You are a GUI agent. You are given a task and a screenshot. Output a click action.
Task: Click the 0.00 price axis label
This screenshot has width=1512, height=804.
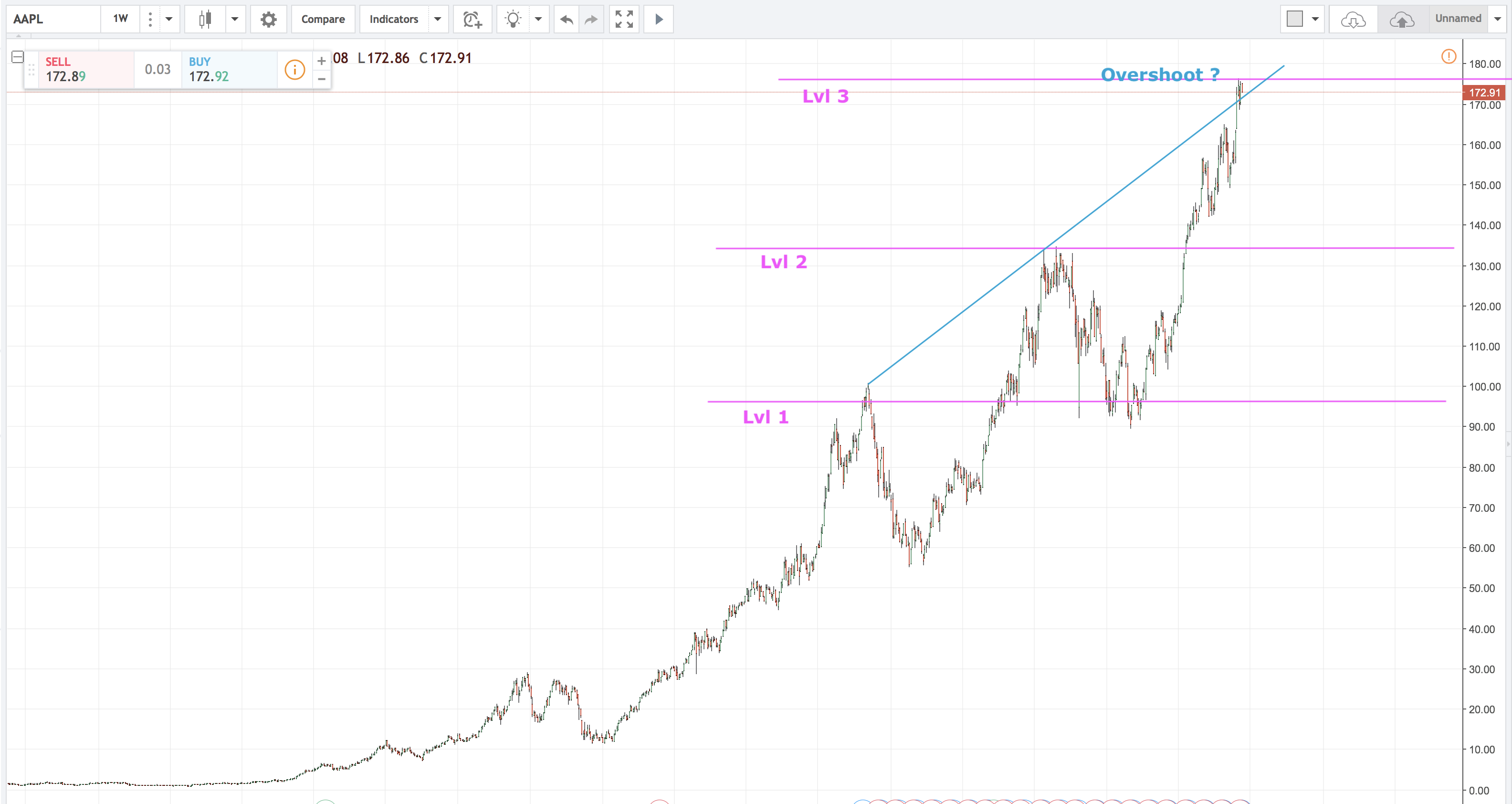tap(1479, 791)
